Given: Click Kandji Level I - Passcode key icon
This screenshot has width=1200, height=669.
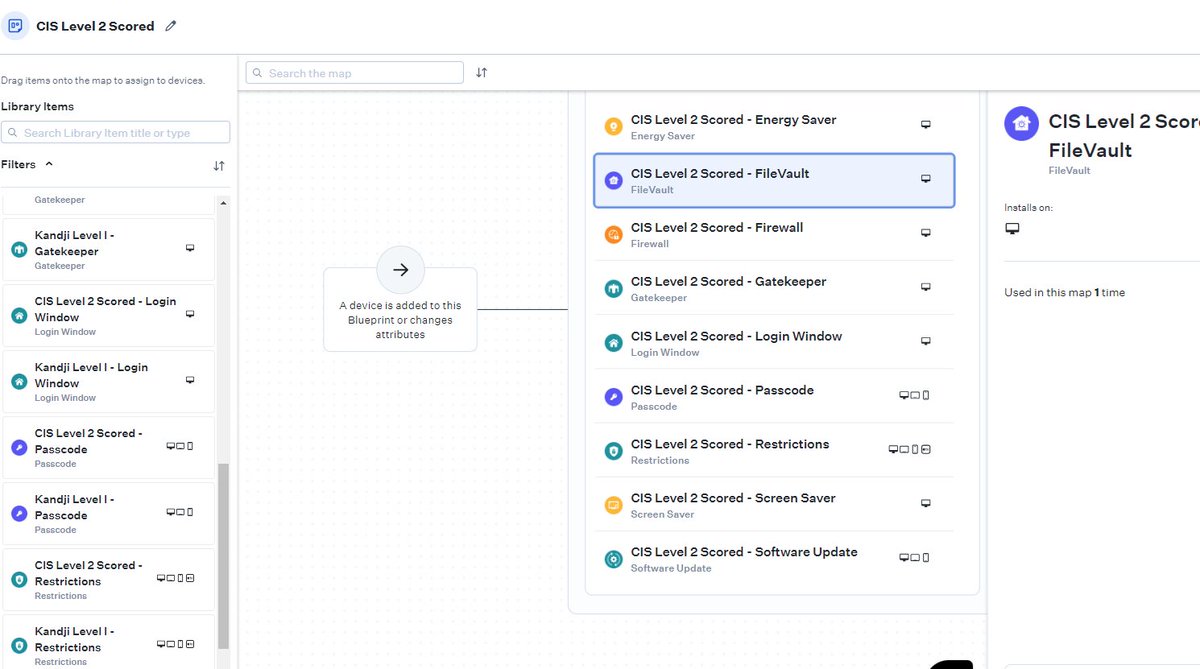Looking at the screenshot, I should tap(18, 514).
